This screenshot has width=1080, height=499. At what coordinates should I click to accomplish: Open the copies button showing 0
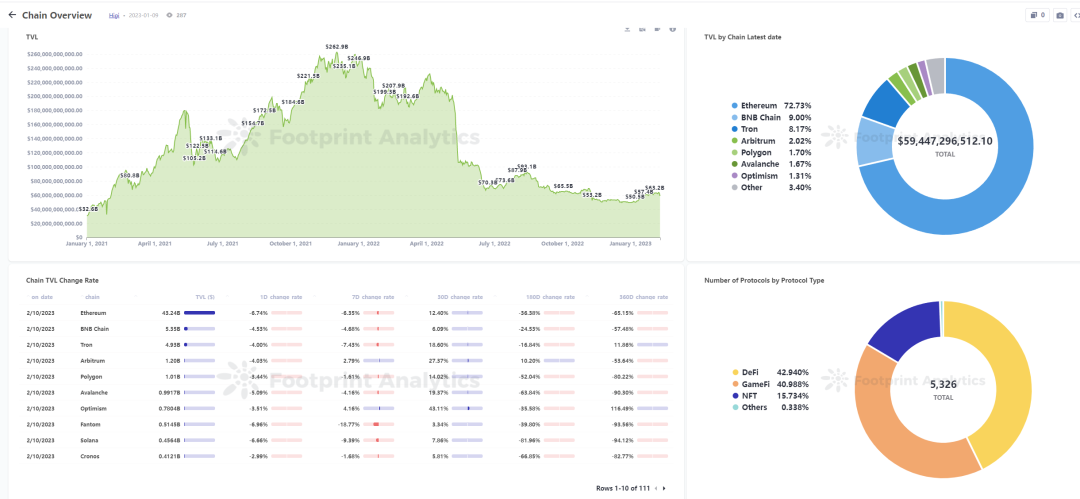(x=1037, y=15)
